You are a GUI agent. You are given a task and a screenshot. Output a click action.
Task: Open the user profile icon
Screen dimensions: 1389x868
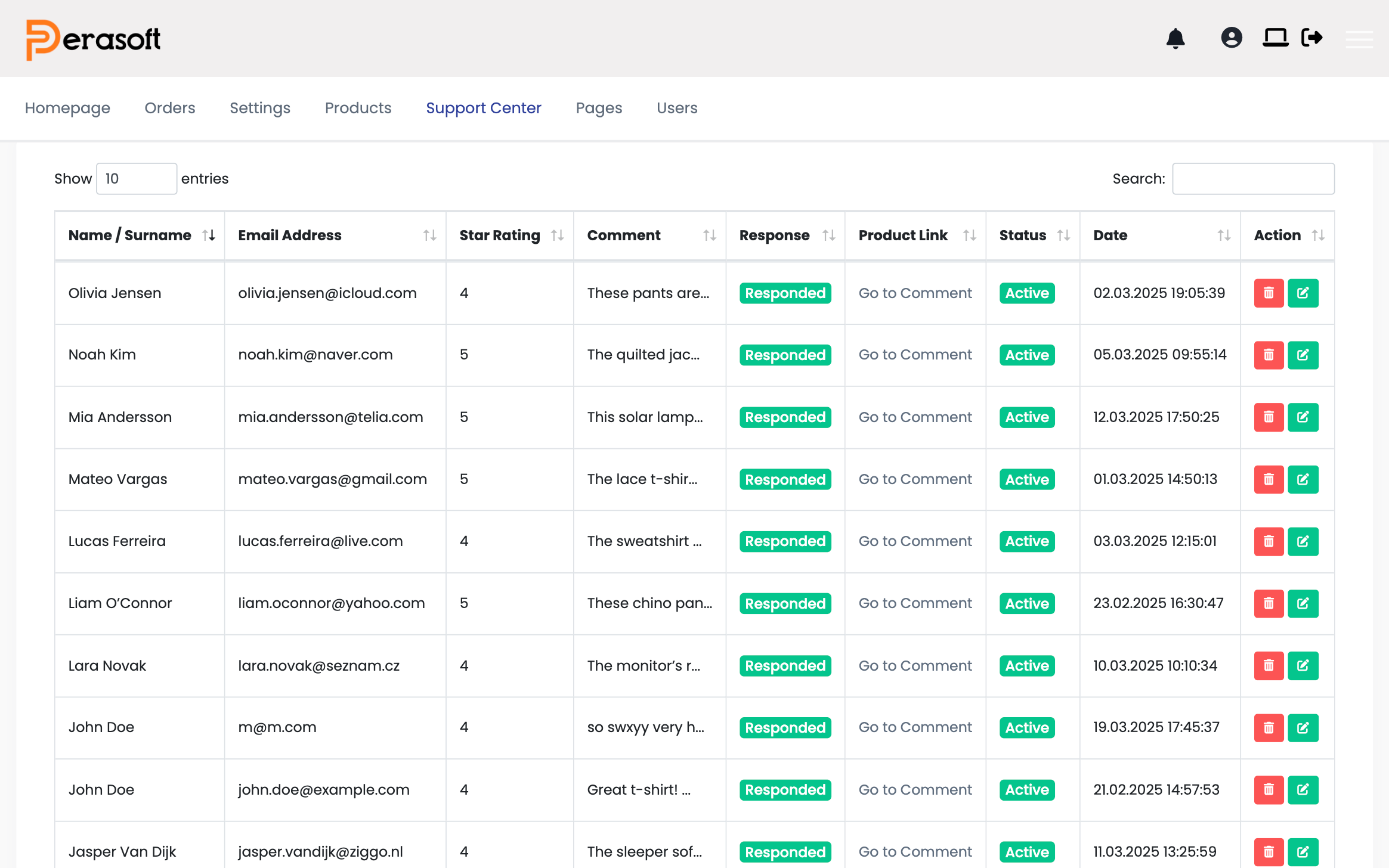[1232, 38]
